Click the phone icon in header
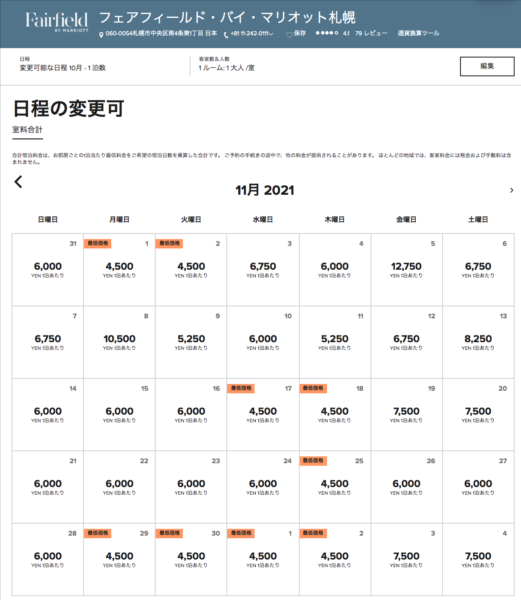Image resolution: width=521 pixels, height=600 pixels. pos(226,35)
